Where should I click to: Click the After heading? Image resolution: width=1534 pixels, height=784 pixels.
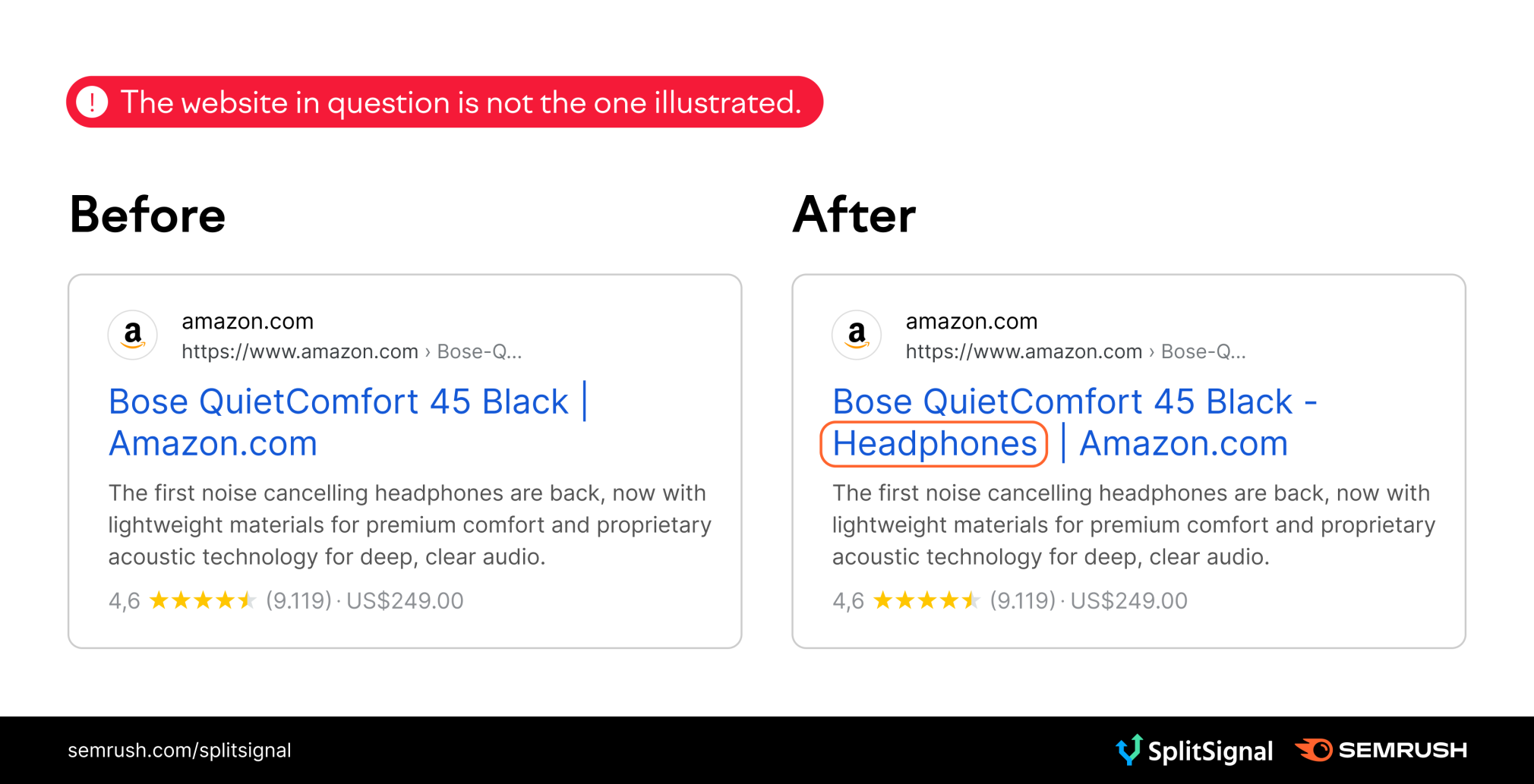point(854,215)
